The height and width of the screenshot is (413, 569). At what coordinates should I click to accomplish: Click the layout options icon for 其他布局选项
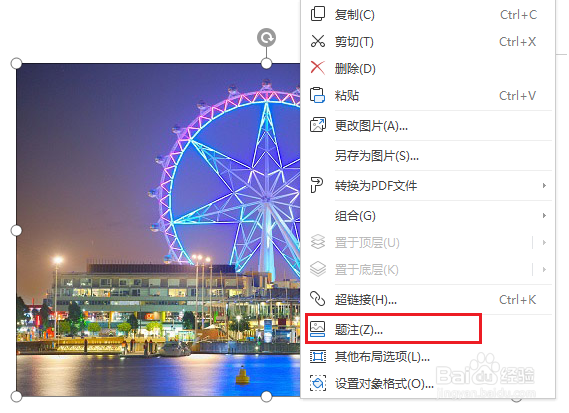318,356
